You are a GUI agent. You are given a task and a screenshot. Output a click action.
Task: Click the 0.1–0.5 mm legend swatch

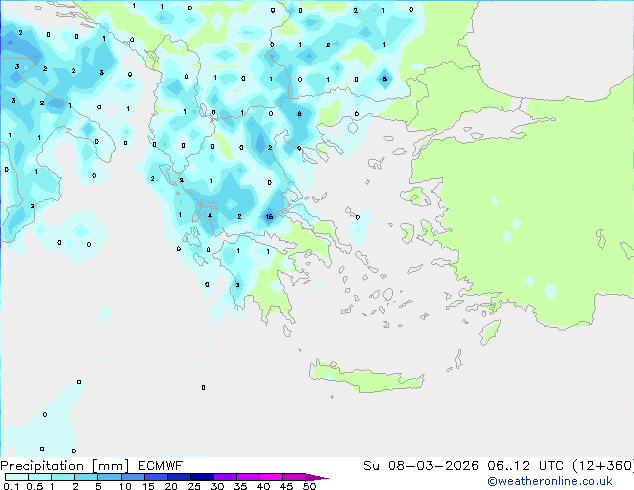(17, 477)
